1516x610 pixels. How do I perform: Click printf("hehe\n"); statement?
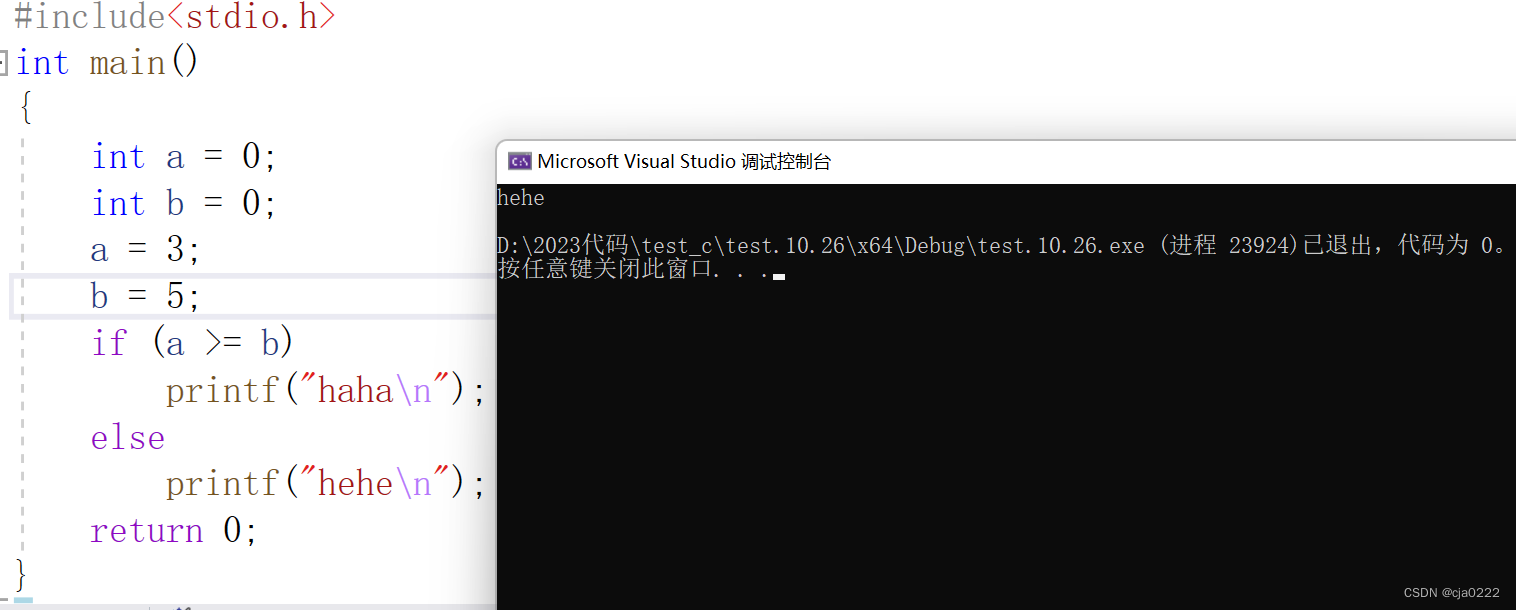[x=322, y=482]
